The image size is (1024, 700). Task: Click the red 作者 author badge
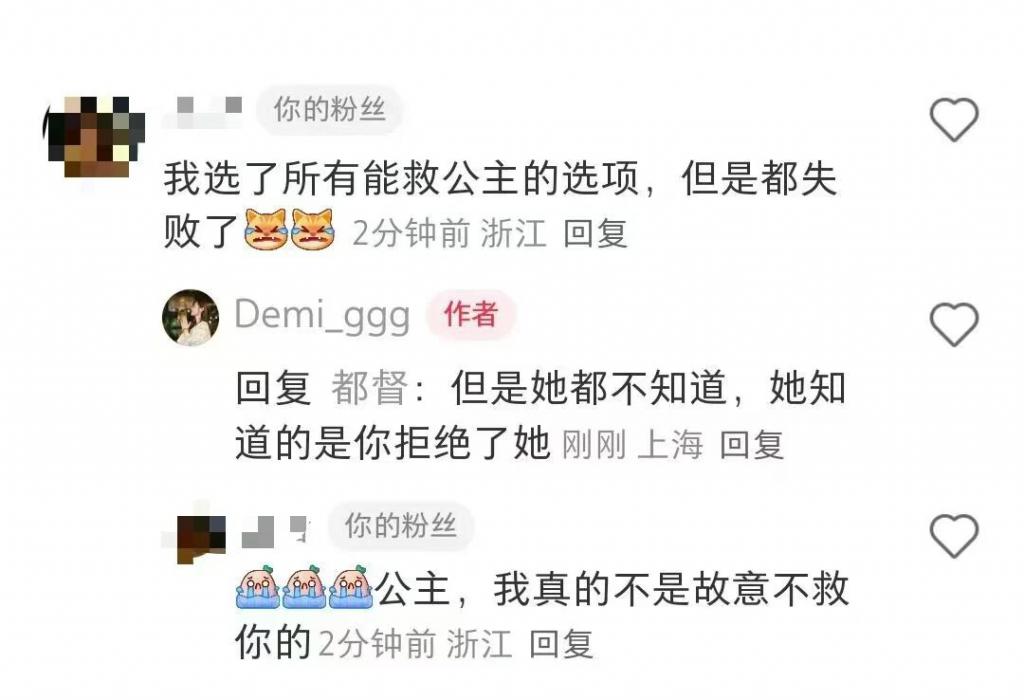[x=471, y=315]
